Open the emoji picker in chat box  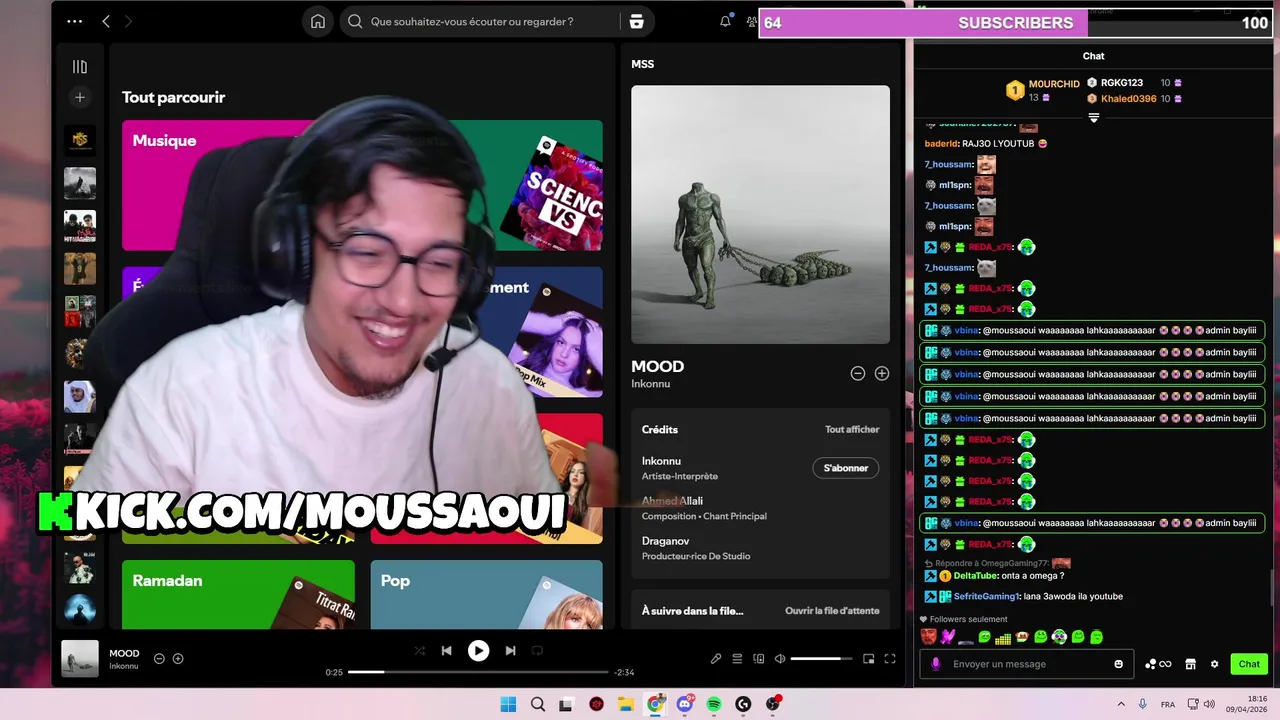1119,664
